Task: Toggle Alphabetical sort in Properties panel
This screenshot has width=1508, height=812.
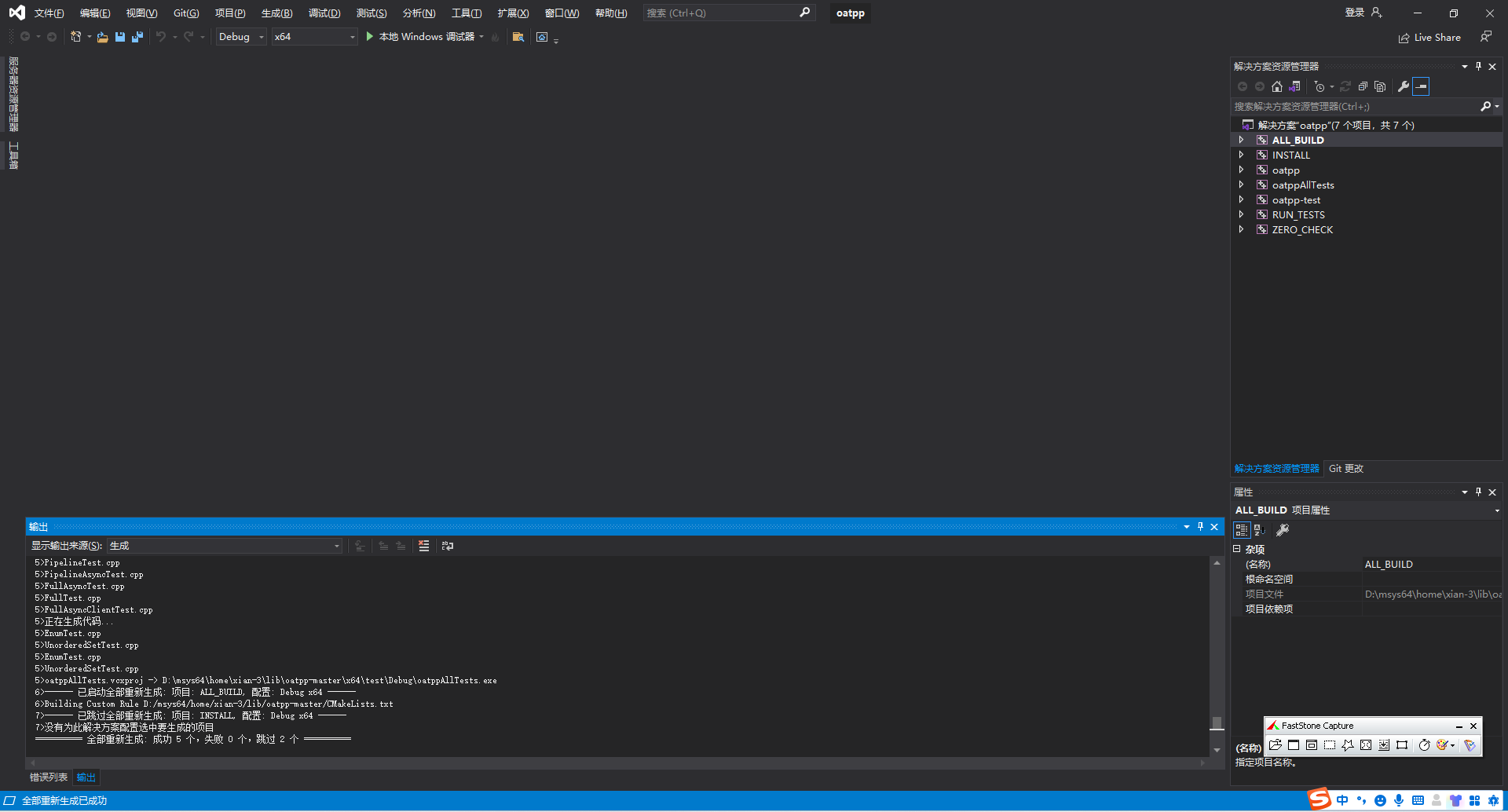Action: [1259, 530]
